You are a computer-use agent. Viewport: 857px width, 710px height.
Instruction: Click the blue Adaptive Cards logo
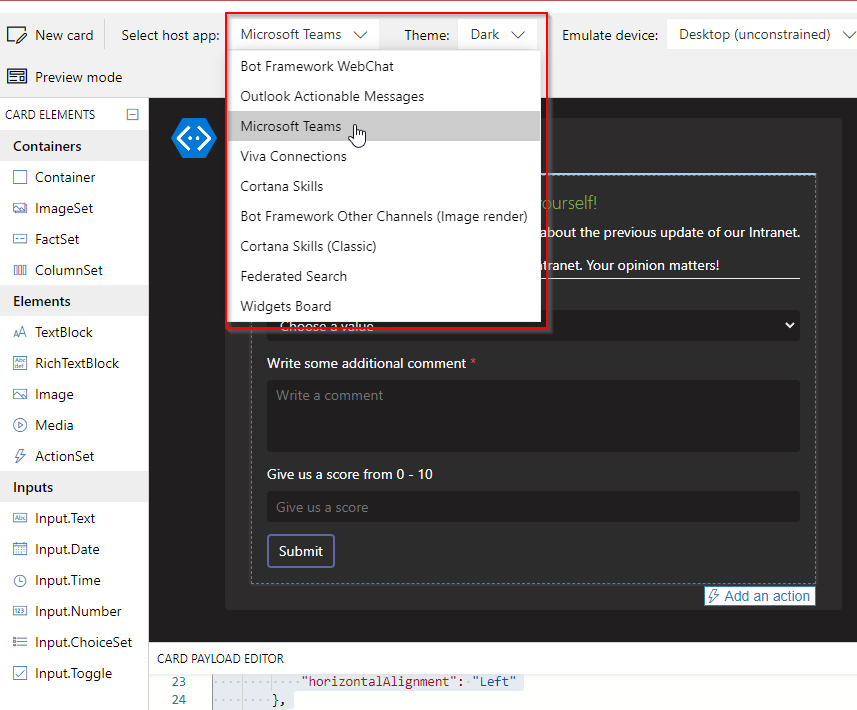coord(193,138)
